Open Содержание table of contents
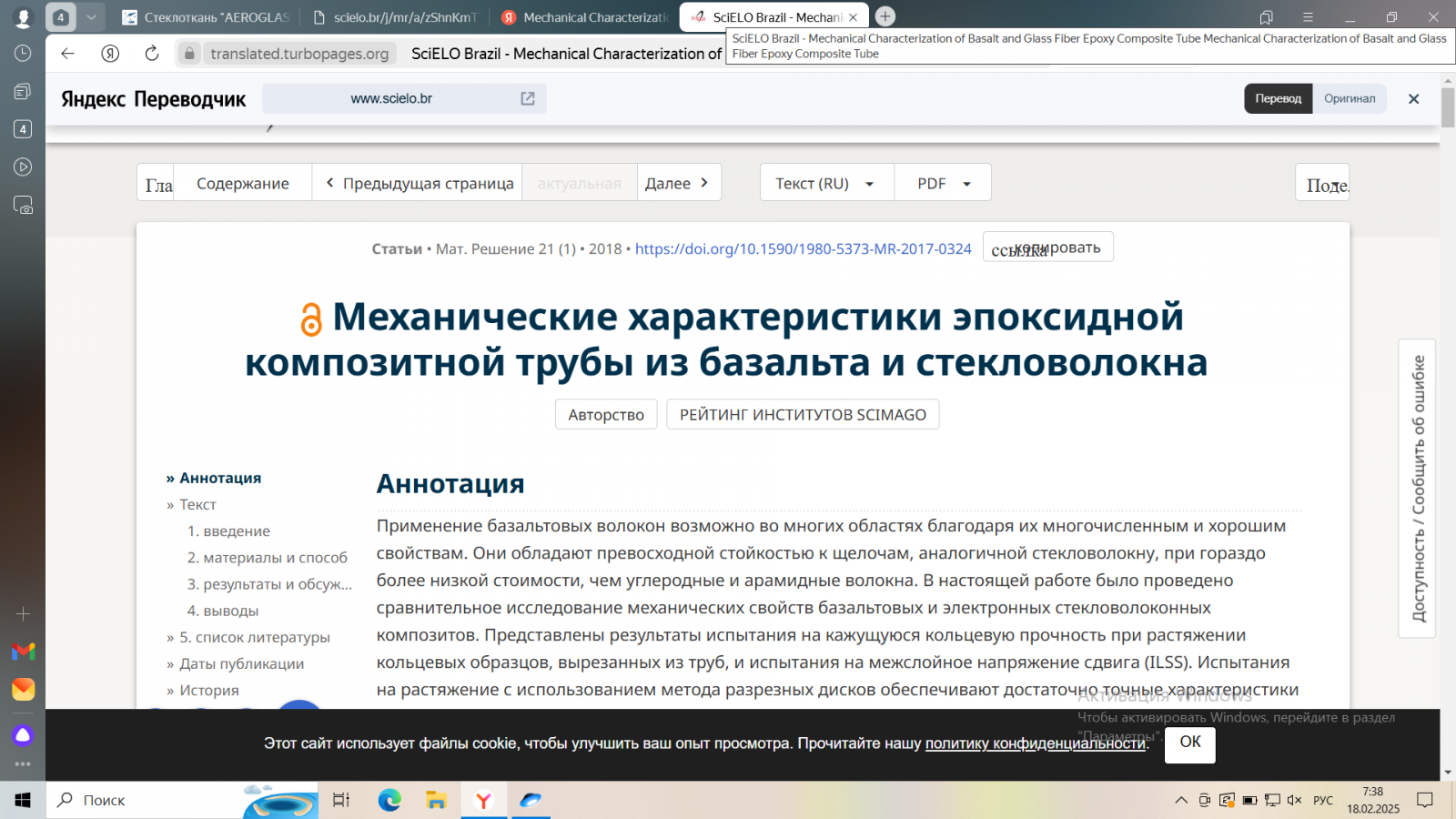This screenshot has height=819, width=1456. (243, 183)
